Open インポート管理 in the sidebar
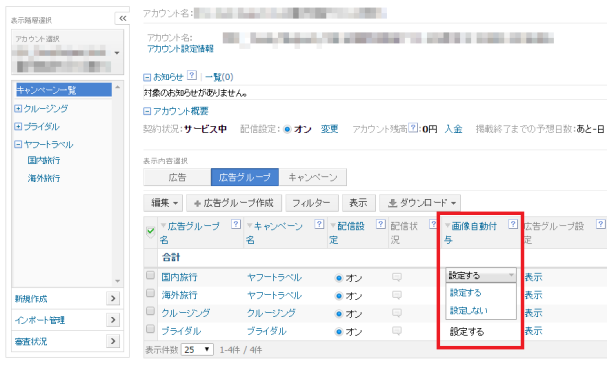Screen dimensions: 607x368 pyautogui.click(x=40, y=320)
